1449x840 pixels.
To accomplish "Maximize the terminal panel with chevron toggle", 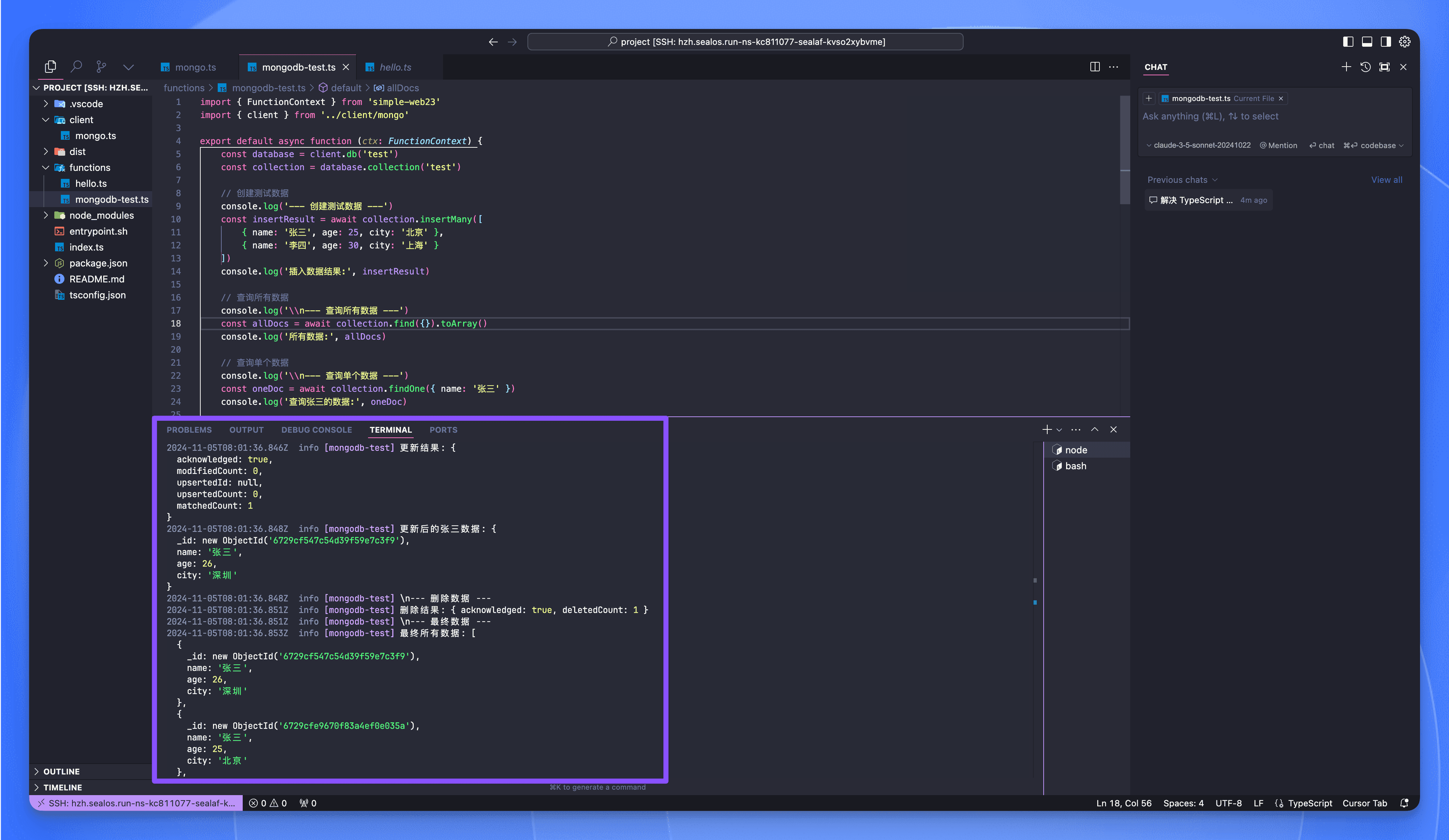I will tap(1095, 429).
